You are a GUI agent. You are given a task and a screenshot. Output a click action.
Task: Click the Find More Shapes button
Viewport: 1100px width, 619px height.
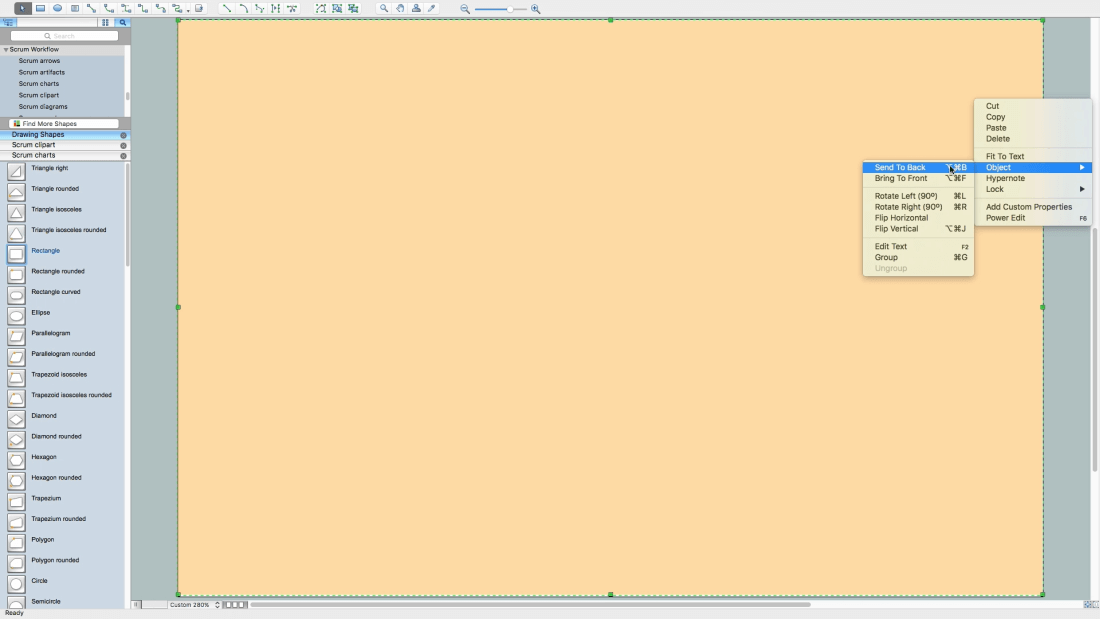point(65,124)
